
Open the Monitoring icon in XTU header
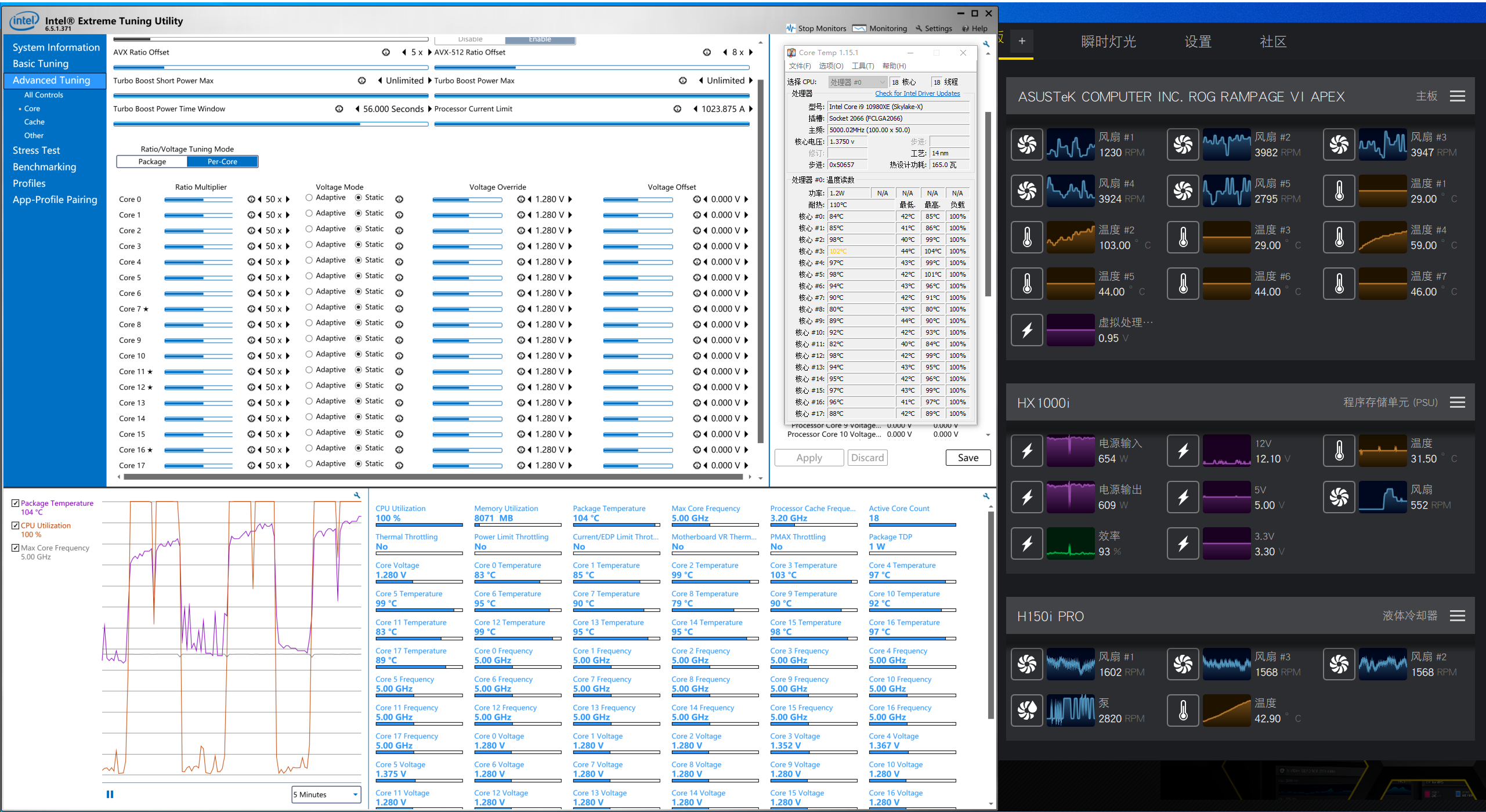coord(859,28)
